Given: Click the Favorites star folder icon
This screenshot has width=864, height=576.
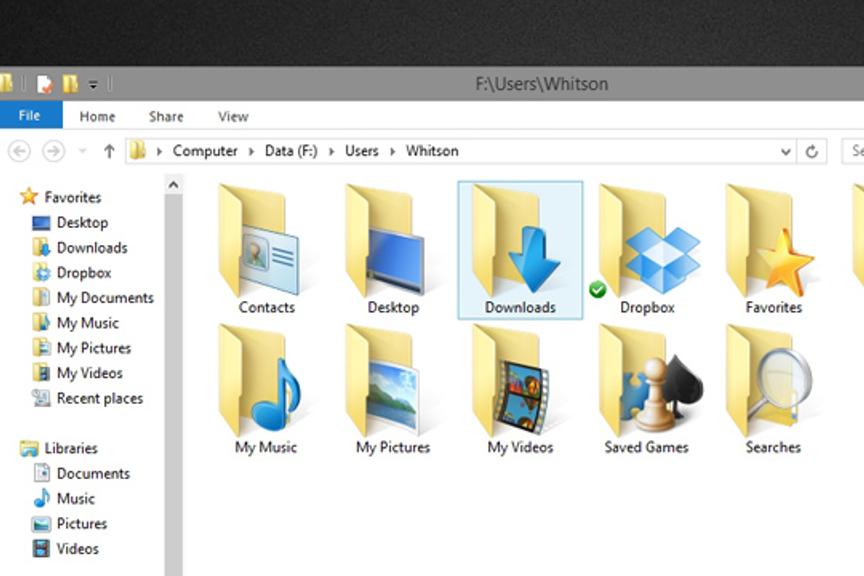Looking at the screenshot, I should 773,245.
